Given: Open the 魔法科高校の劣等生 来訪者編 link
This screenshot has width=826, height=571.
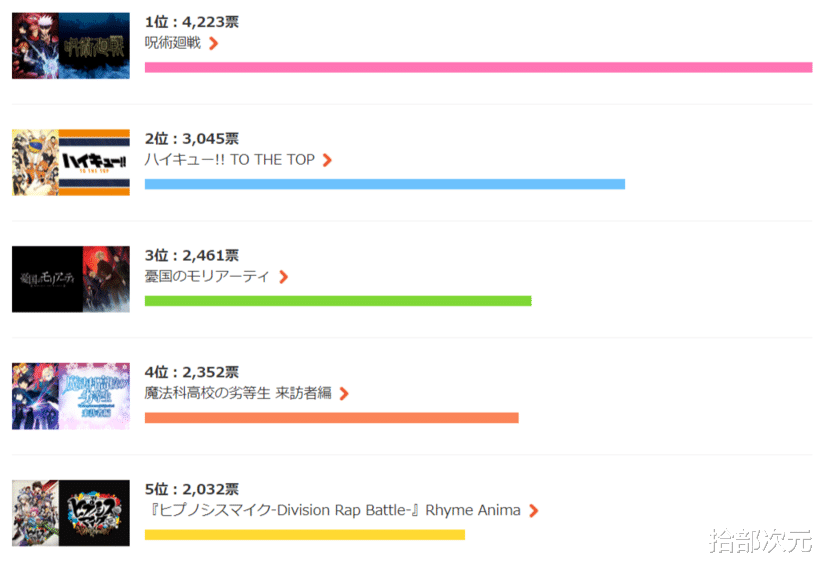Looking at the screenshot, I should [x=238, y=393].
